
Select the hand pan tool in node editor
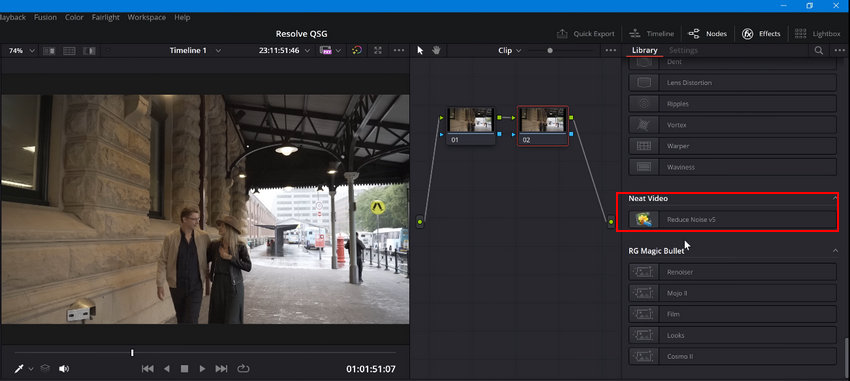pos(436,50)
